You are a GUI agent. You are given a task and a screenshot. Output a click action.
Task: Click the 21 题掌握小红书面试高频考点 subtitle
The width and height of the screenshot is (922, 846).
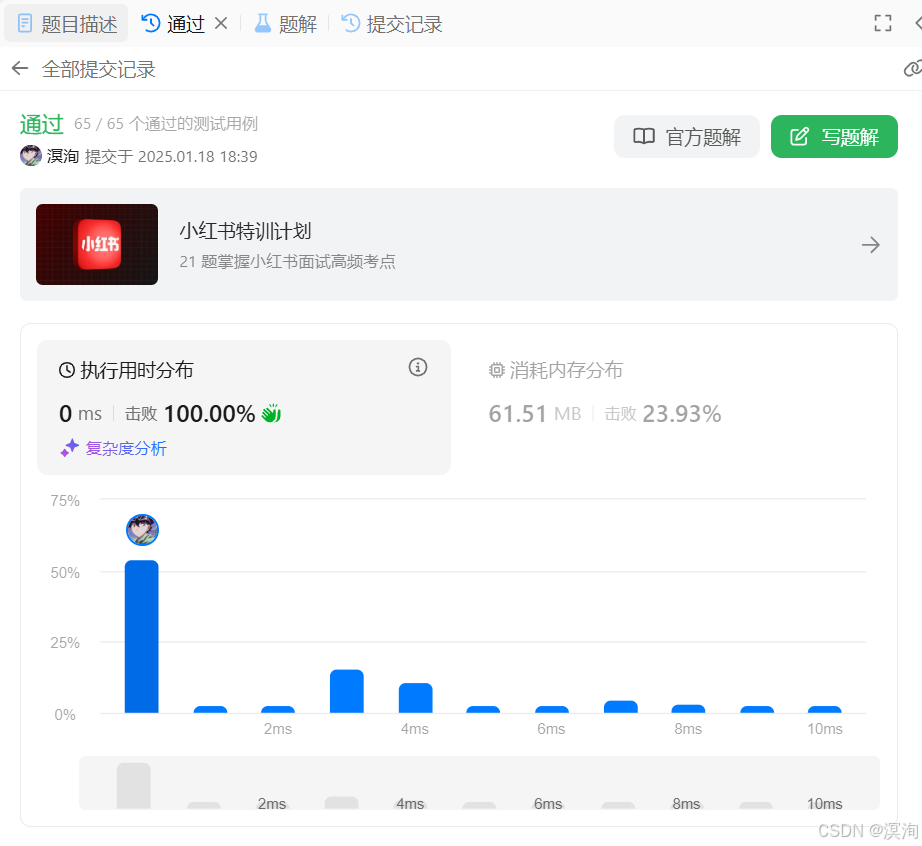click(288, 262)
